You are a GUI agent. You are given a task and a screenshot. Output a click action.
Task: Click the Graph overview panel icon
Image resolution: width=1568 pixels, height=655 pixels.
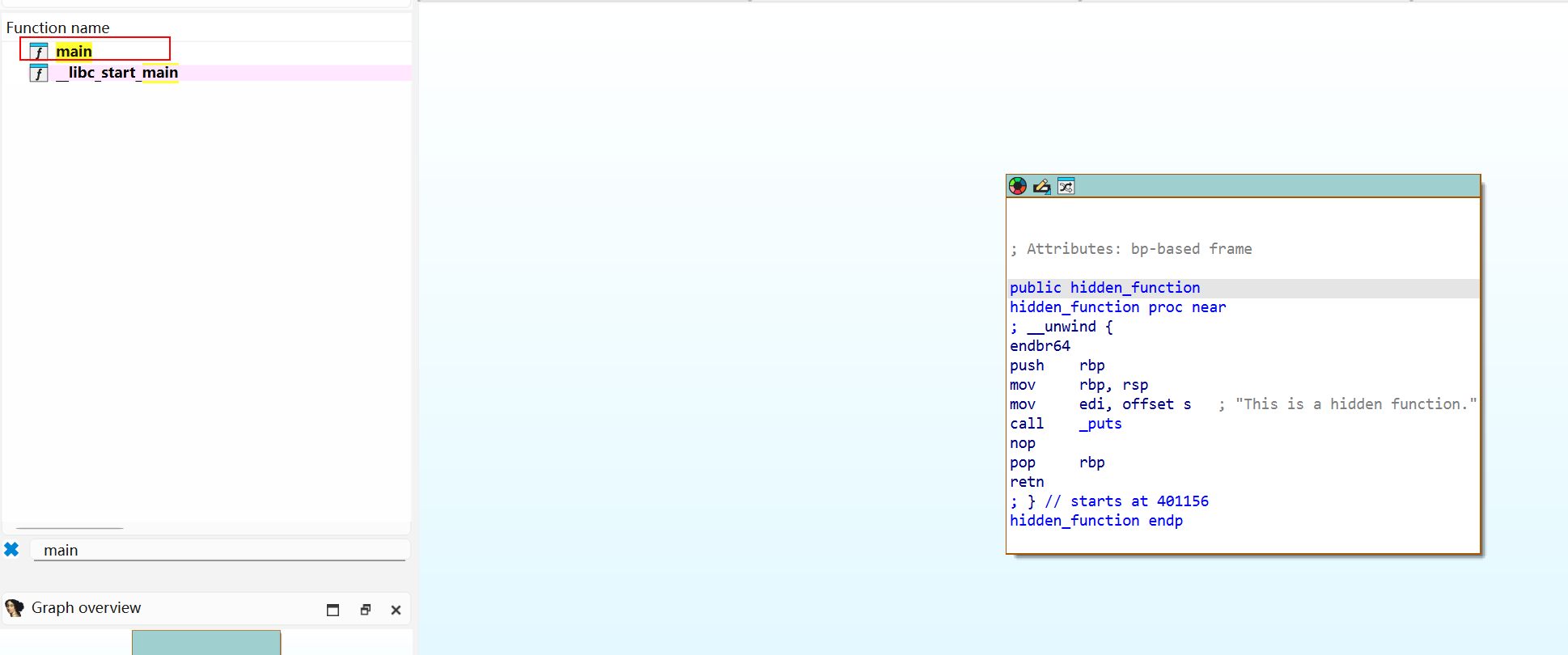tap(14, 607)
